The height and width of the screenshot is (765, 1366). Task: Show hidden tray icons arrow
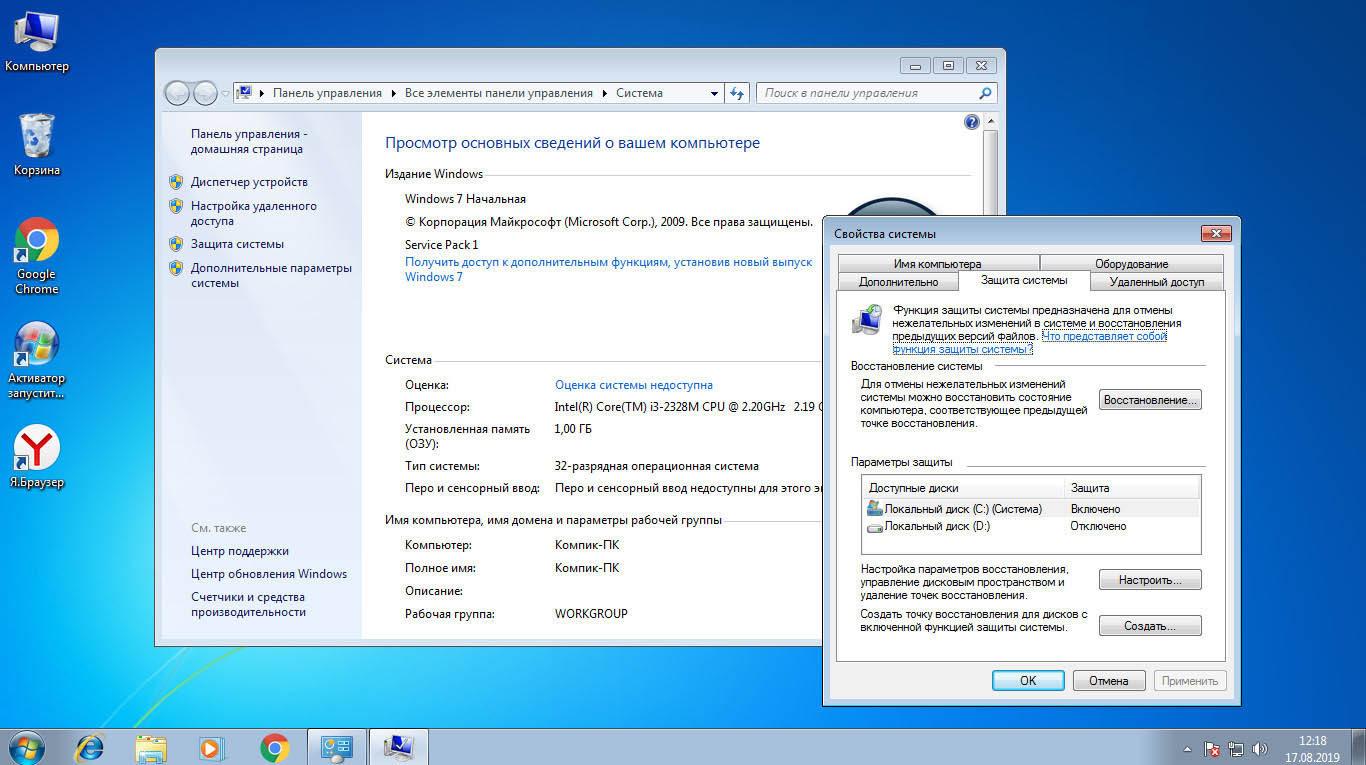pyautogui.click(x=1187, y=748)
